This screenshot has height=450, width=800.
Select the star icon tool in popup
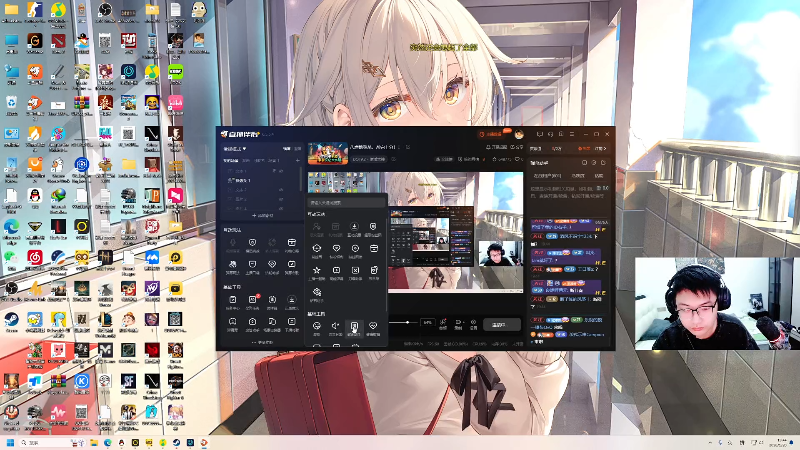[316, 270]
